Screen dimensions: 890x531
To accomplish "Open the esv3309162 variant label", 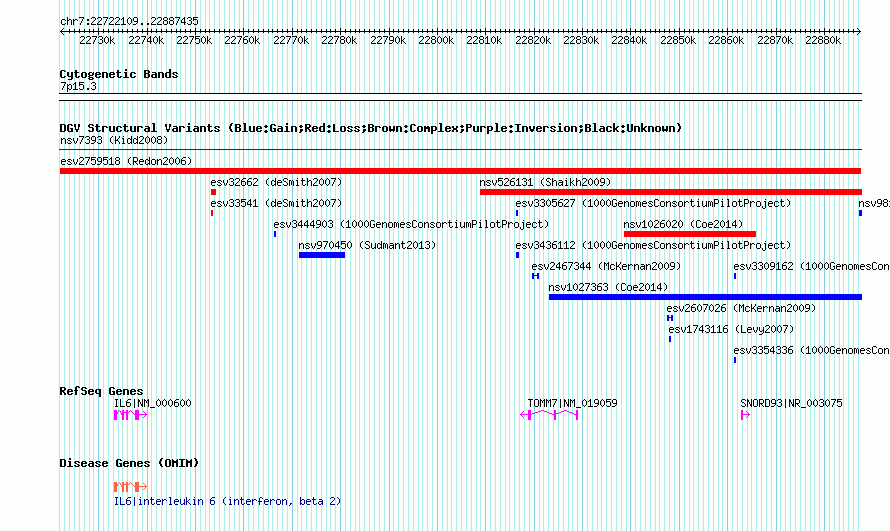I will tap(812, 266).
